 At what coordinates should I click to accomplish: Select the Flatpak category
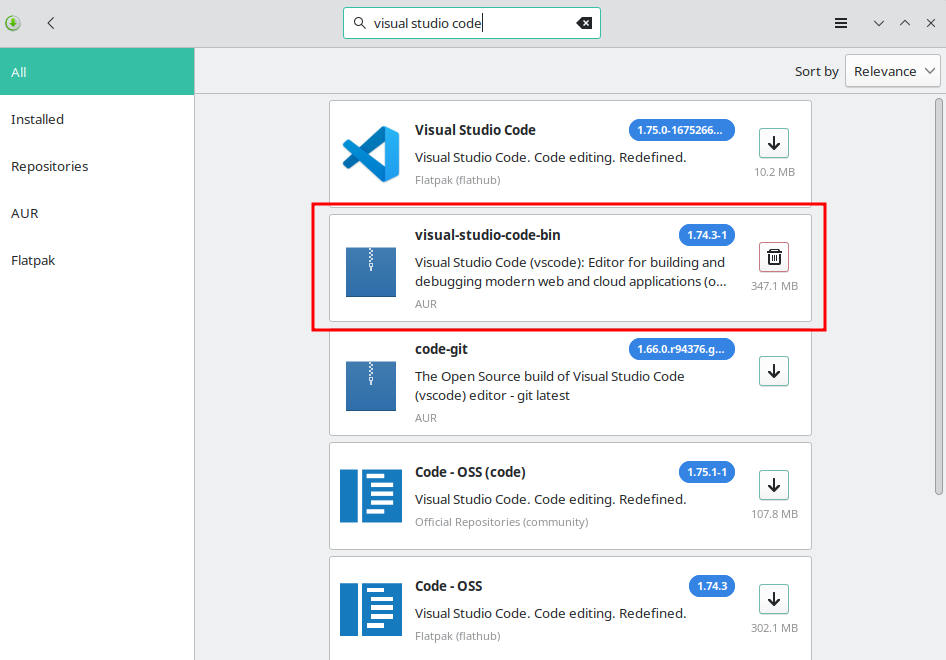[x=97, y=261]
